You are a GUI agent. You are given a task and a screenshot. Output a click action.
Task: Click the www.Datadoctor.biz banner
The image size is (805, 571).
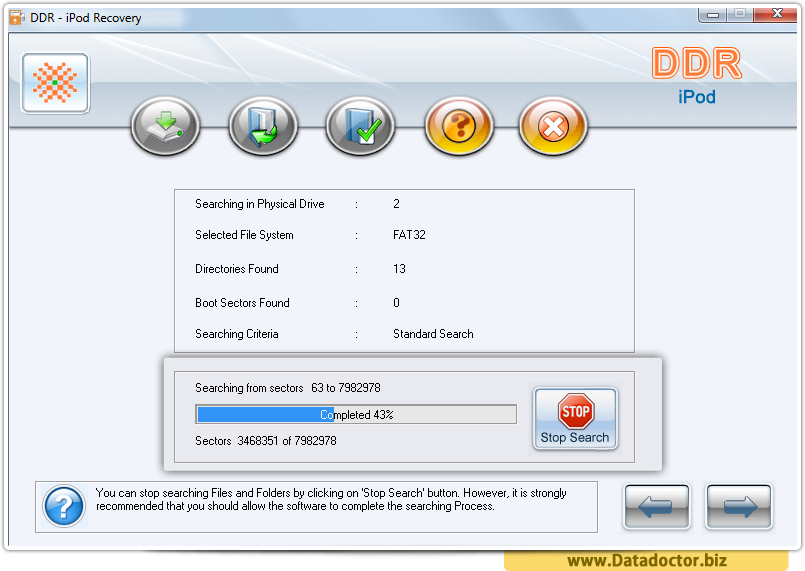pos(646,560)
